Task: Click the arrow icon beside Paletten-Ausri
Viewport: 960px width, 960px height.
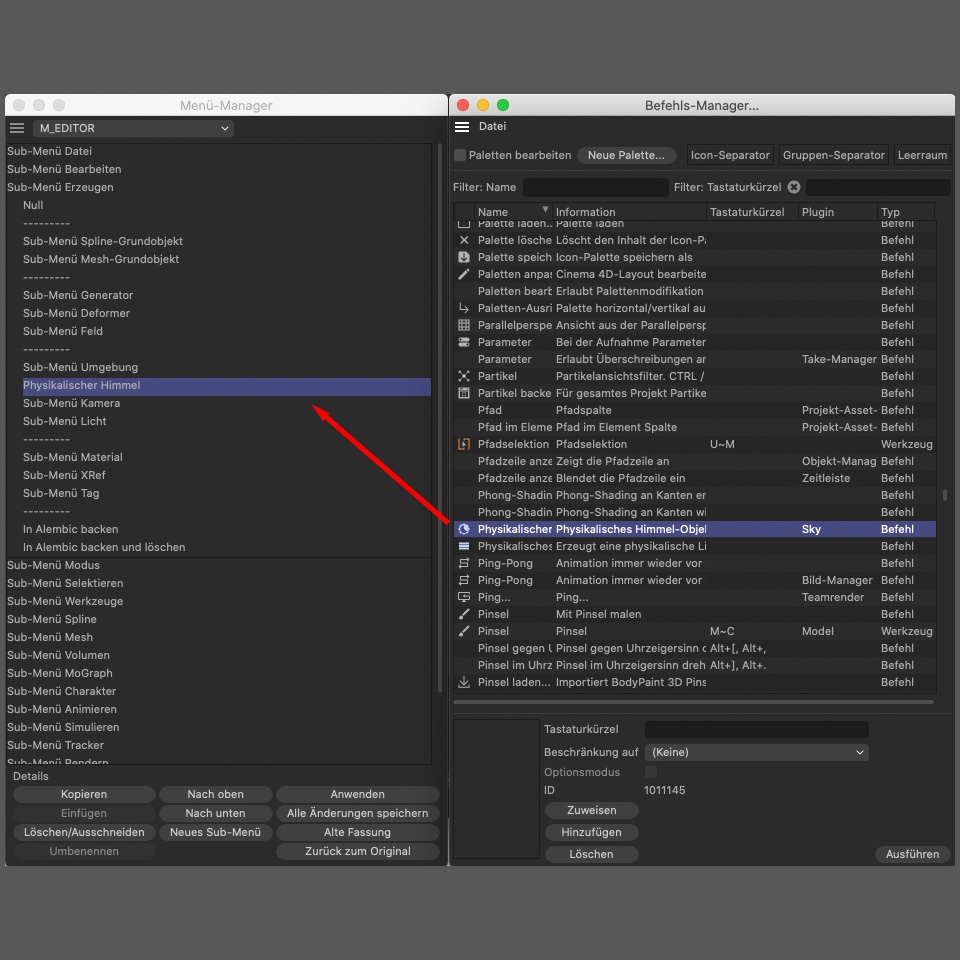Action: 464,308
